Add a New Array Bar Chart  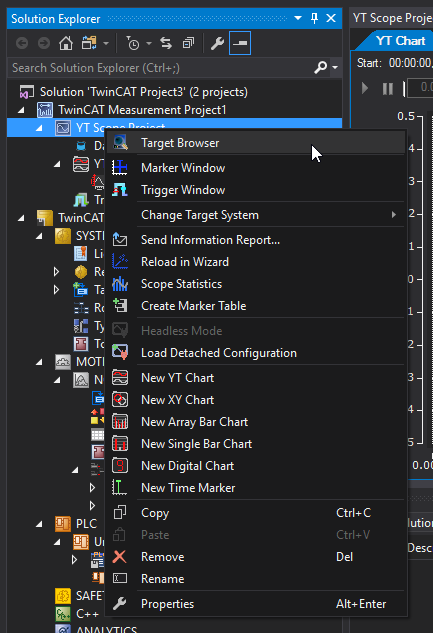pyautogui.click(x=255, y=422)
